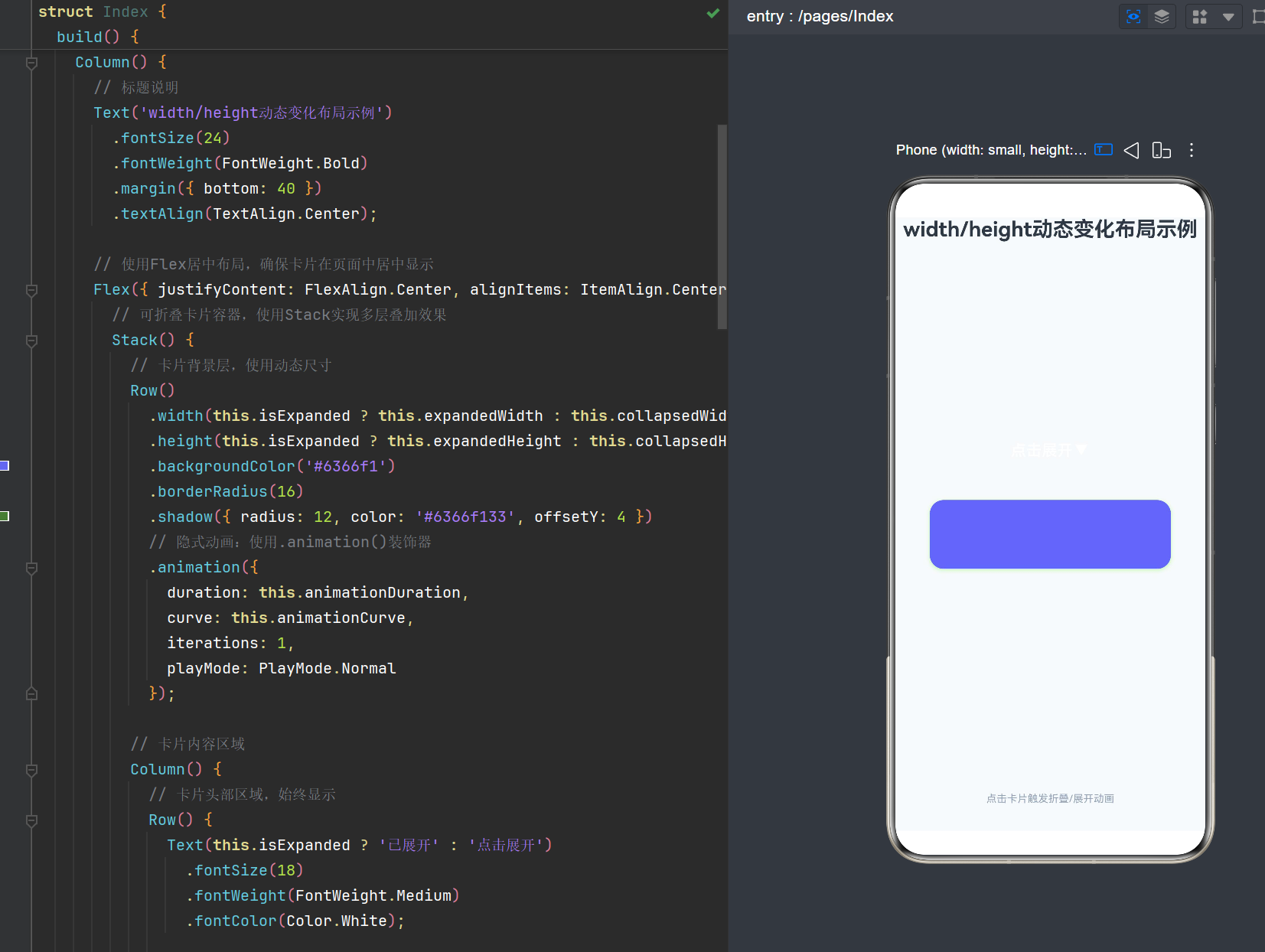The width and height of the screenshot is (1265, 952).
Task: Click the struct Index line in editor
Action: pos(102,11)
